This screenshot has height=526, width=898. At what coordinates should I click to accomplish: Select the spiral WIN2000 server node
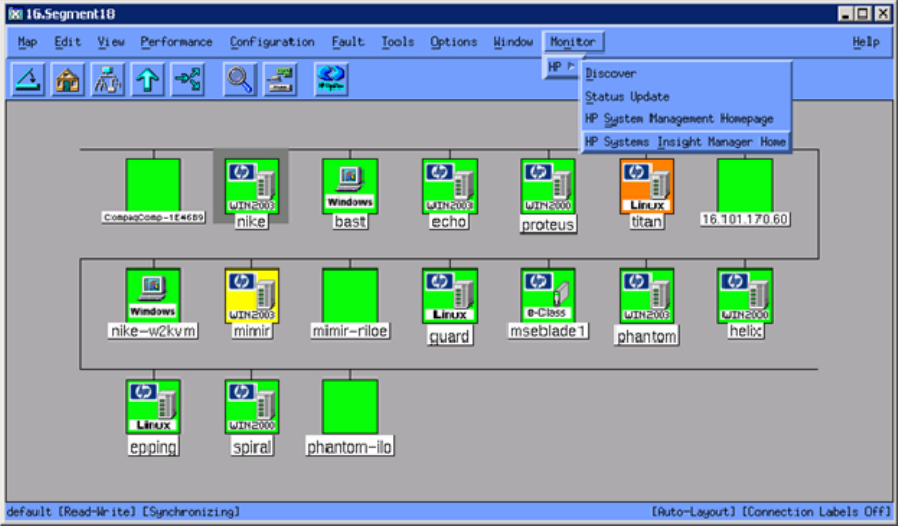[251, 406]
